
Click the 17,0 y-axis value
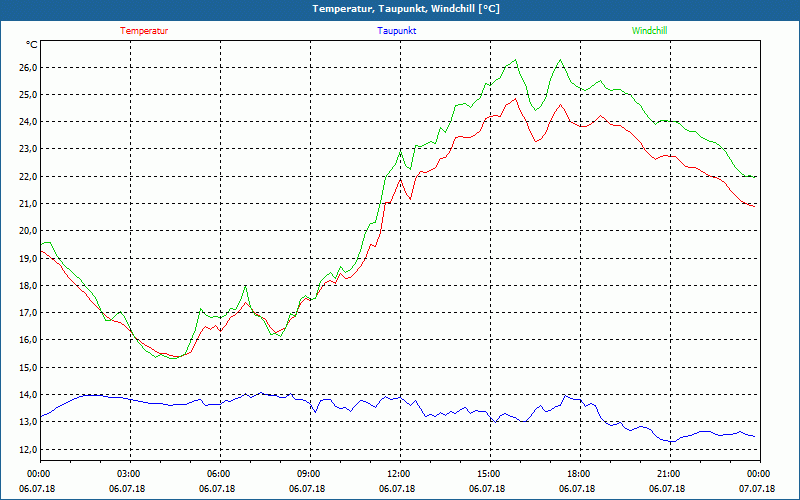click(x=28, y=313)
